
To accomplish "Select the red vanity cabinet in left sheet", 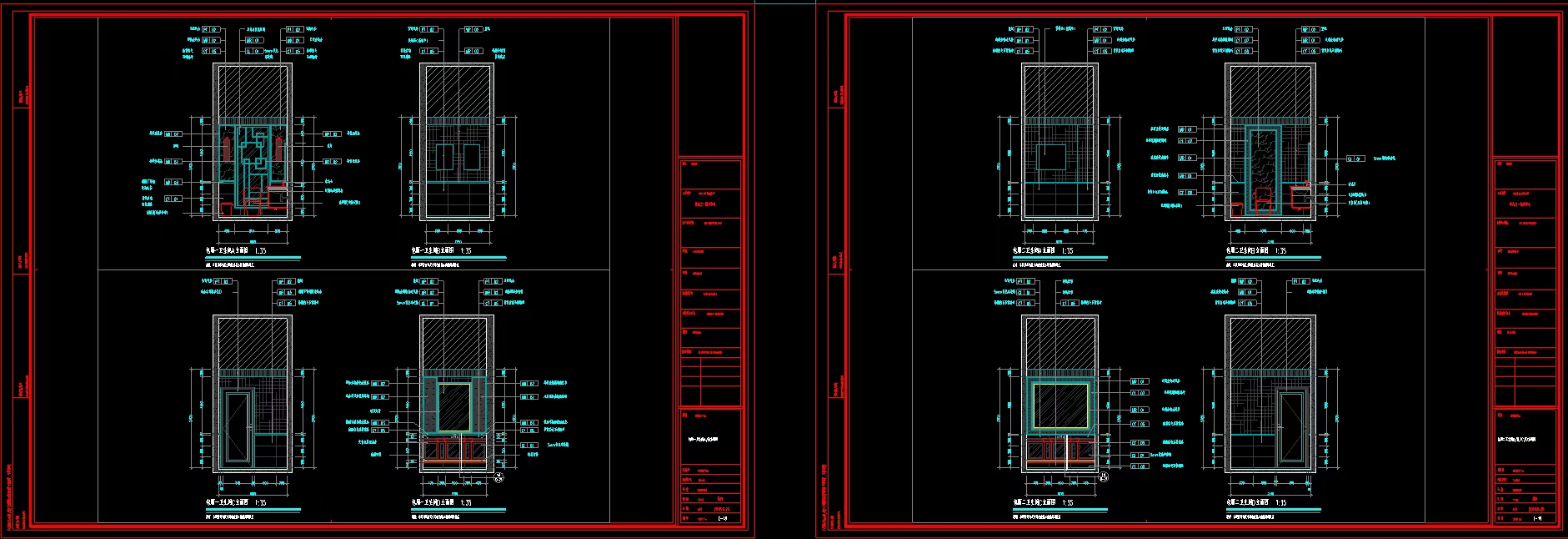I will point(455,451).
